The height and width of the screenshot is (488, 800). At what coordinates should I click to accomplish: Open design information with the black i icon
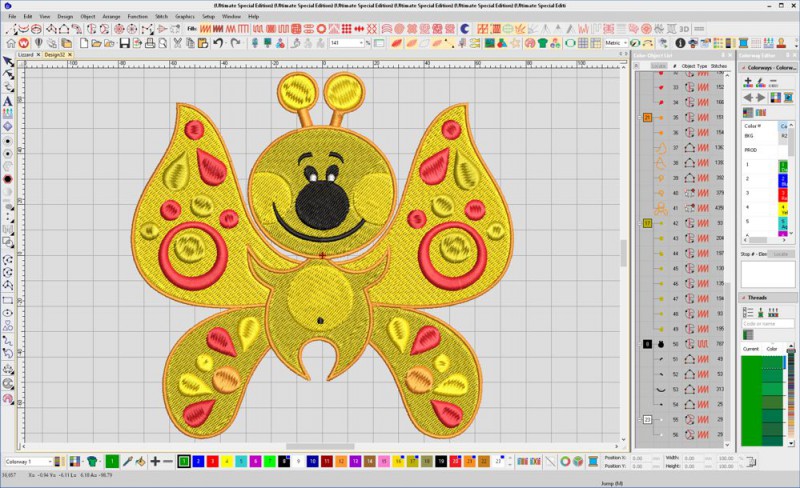[x=680, y=43]
